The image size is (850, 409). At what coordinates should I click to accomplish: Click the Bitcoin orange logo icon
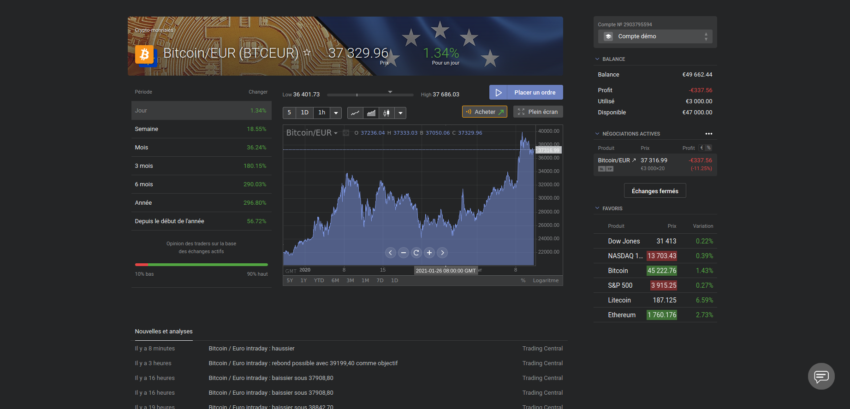(144, 54)
